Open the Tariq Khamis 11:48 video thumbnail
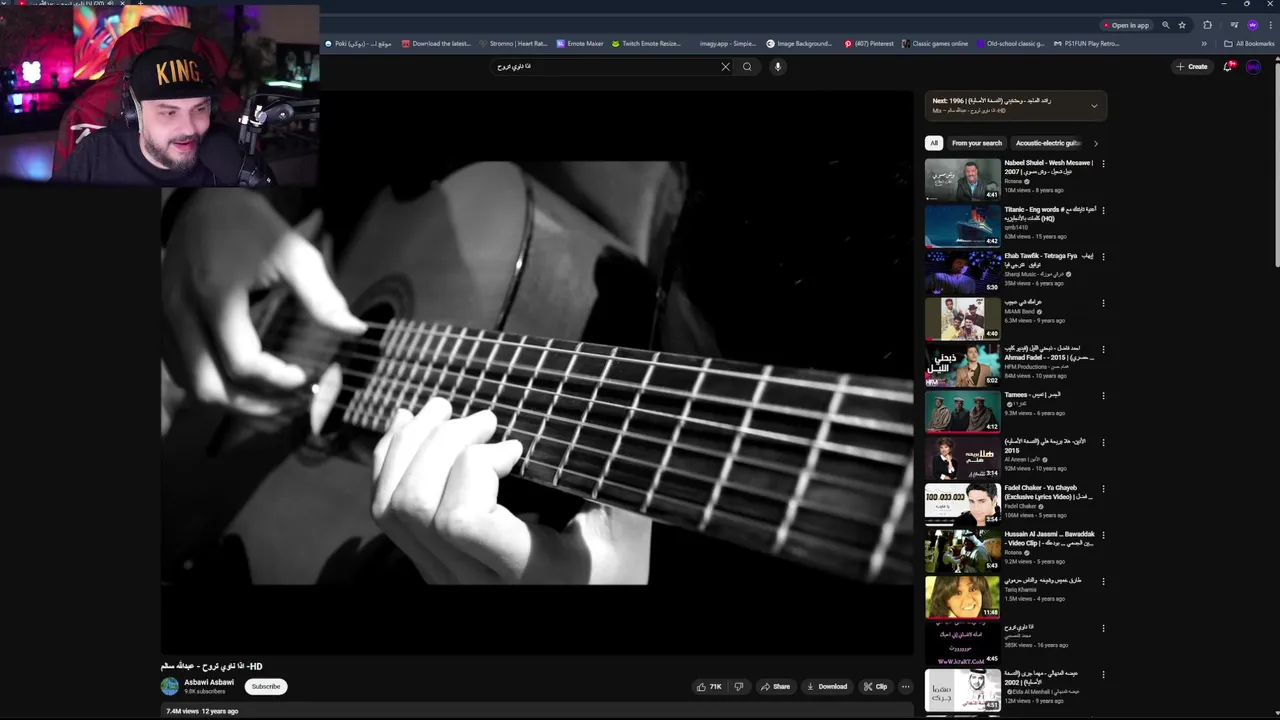This screenshot has height=720, width=1280. point(962,597)
